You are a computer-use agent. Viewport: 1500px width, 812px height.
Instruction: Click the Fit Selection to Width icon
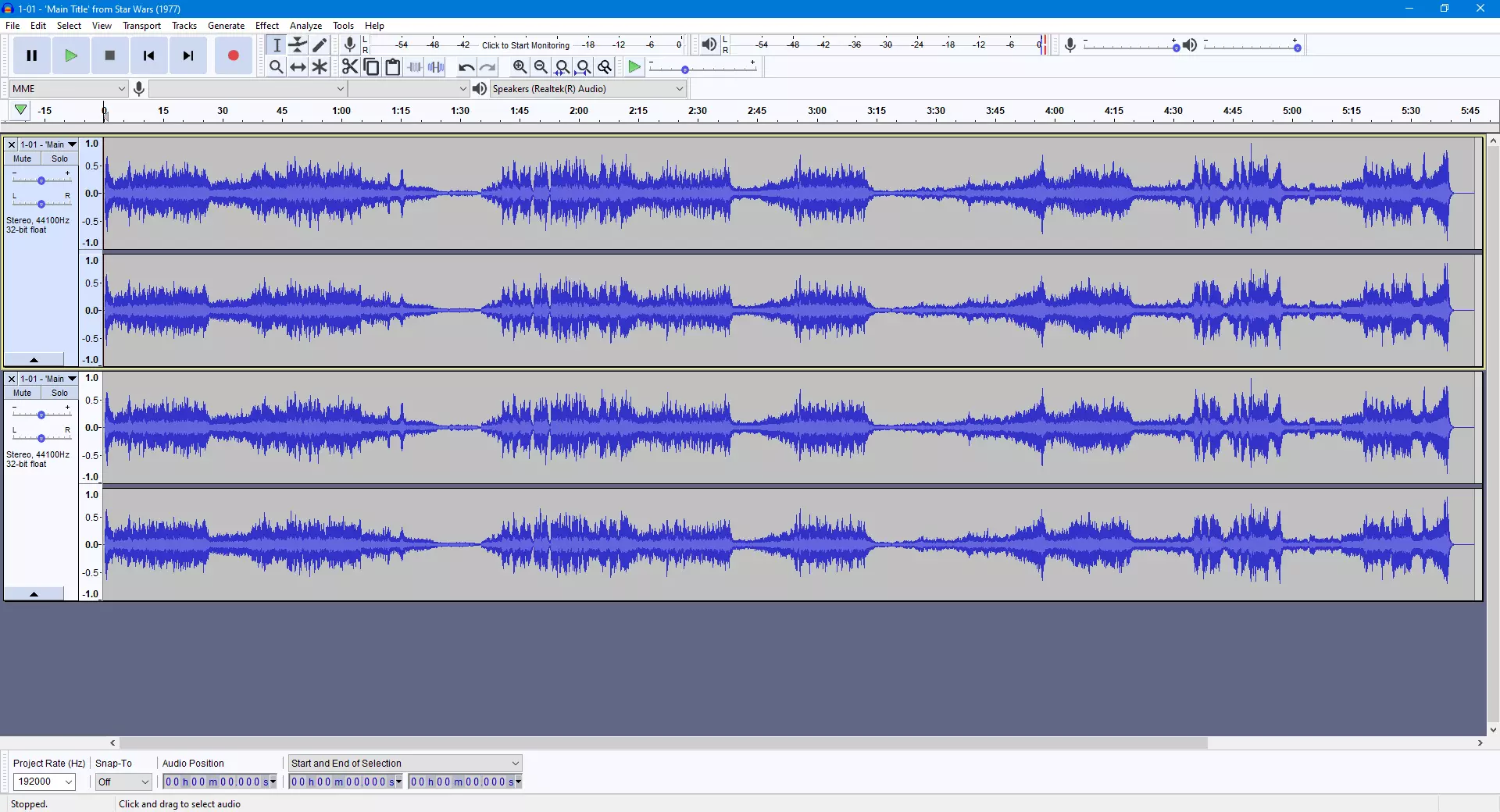point(562,67)
